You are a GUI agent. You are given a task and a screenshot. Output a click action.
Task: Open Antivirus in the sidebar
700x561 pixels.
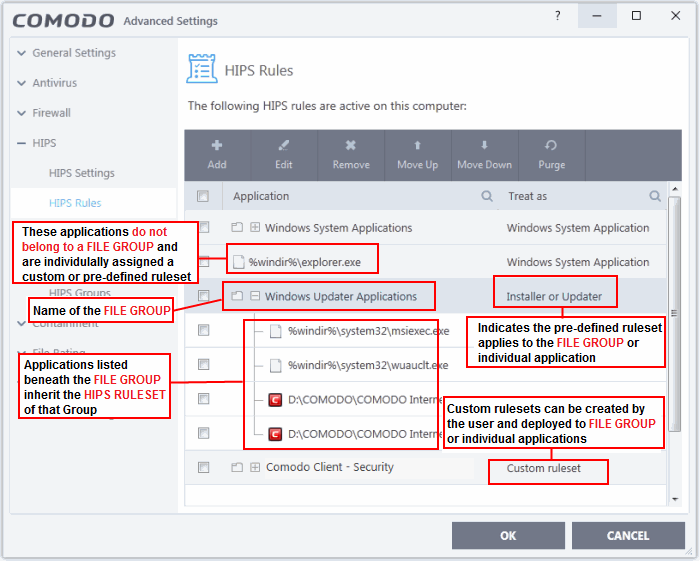[54, 83]
